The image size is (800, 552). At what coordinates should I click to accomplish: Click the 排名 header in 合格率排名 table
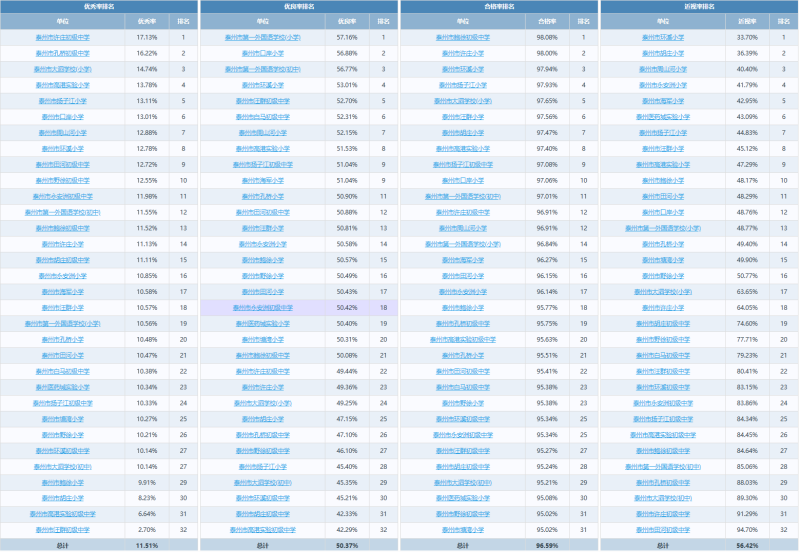(x=583, y=20)
